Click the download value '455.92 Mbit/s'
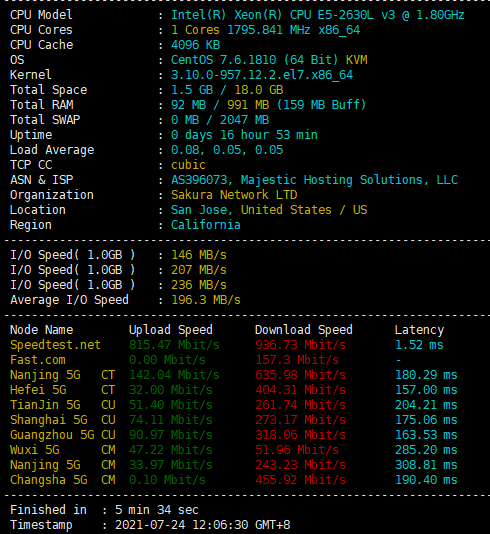The height and width of the screenshot is (534, 490). [x=301, y=480]
